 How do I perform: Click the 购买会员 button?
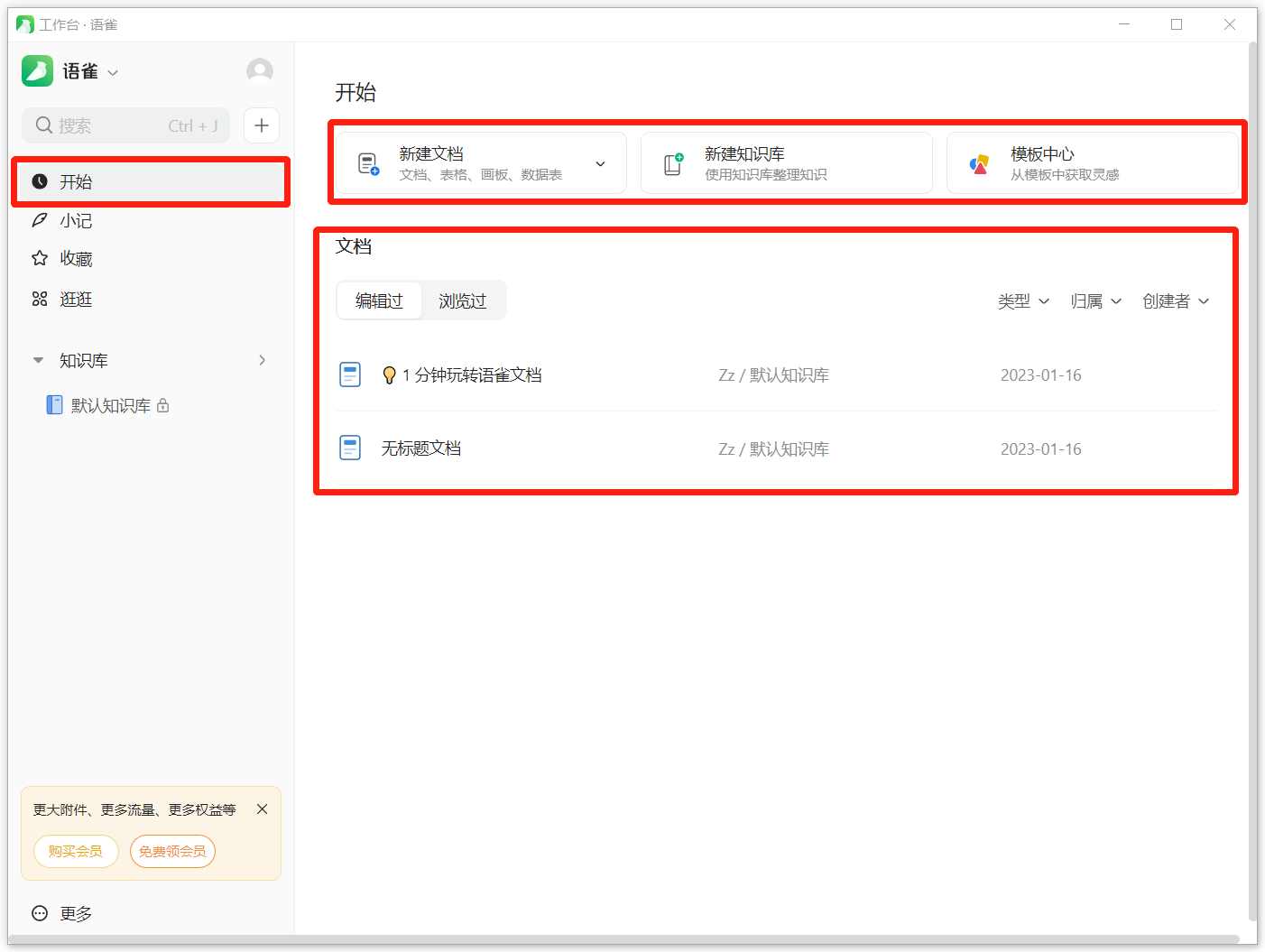tap(76, 851)
